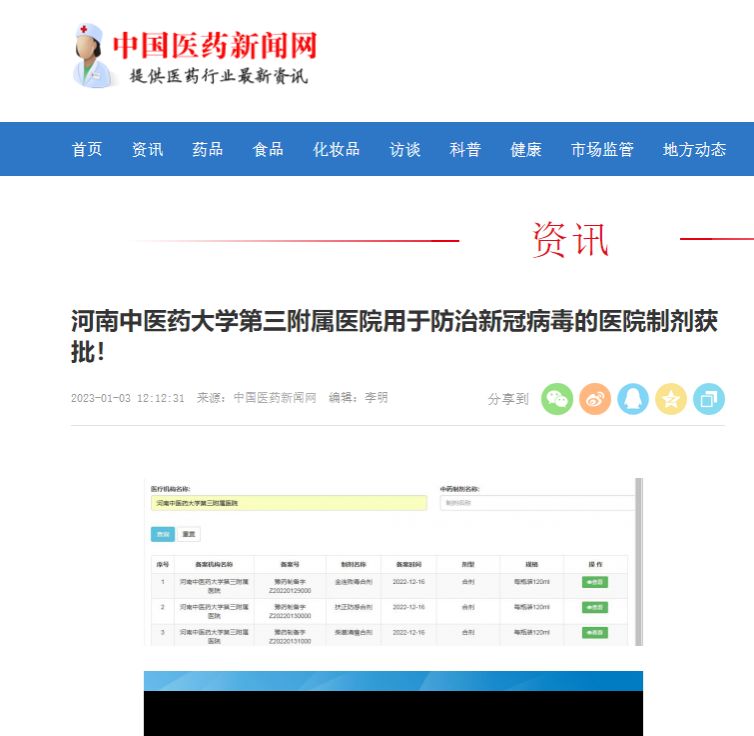The height and width of the screenshot is (736, 754).
Task: Select the 科普 navigation item
Action: point(465,149)
